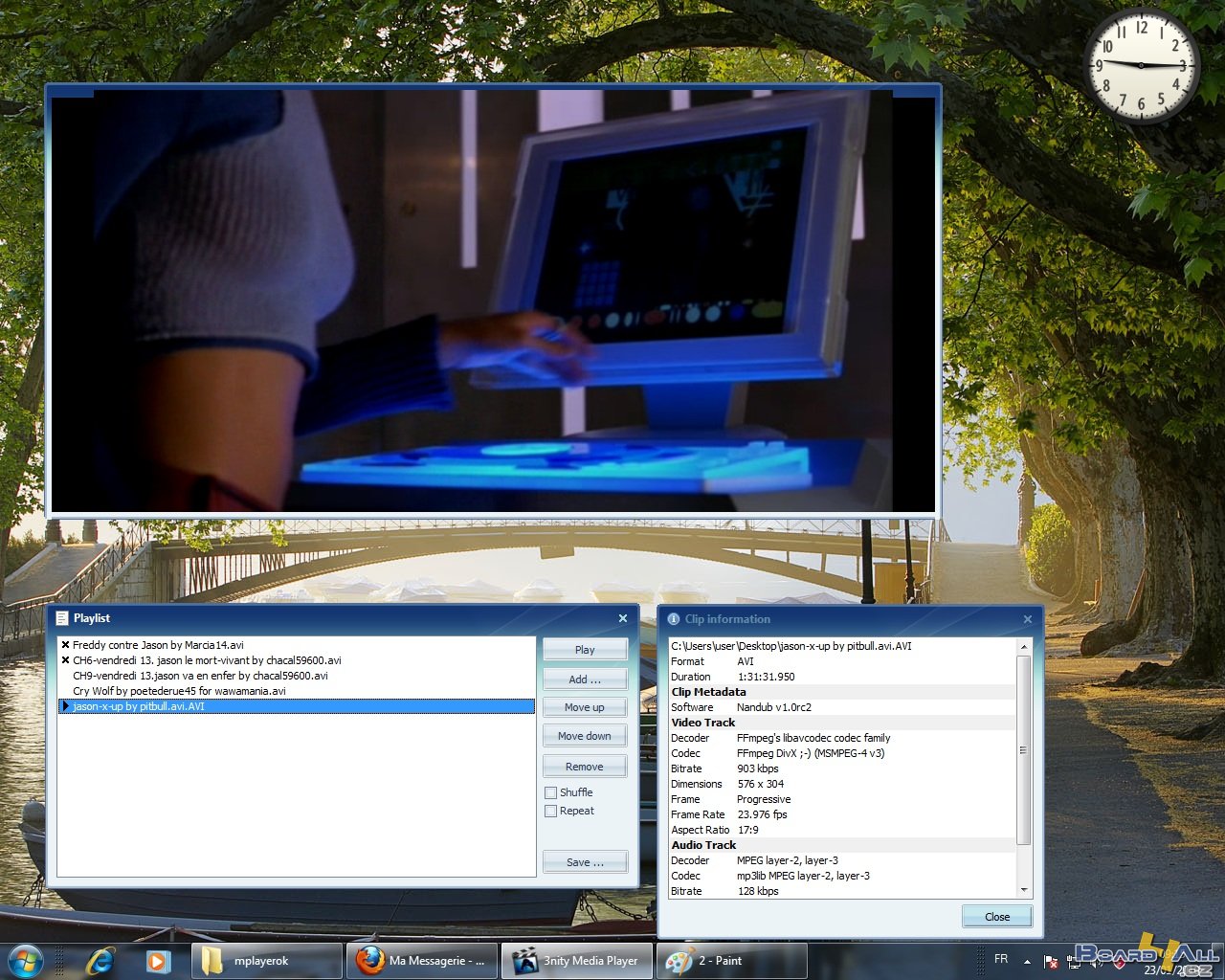Remove the selected playlist entry
Image resolution: width=1225 pixels, height=980 pixels.
tap(585, 767)
